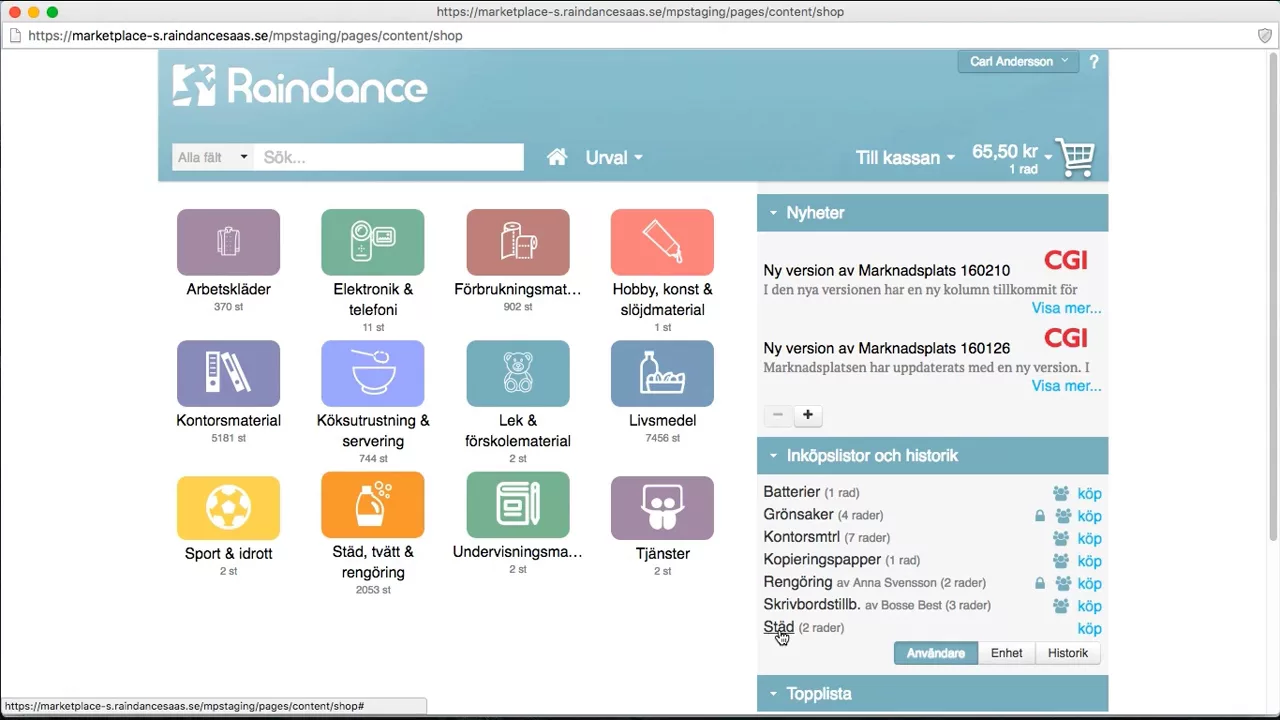Screen dimensions: 1280x720
Task: Open the Städ, tvätt & rengöring icon
Action: pyautogui.click(x=372, y=505)
